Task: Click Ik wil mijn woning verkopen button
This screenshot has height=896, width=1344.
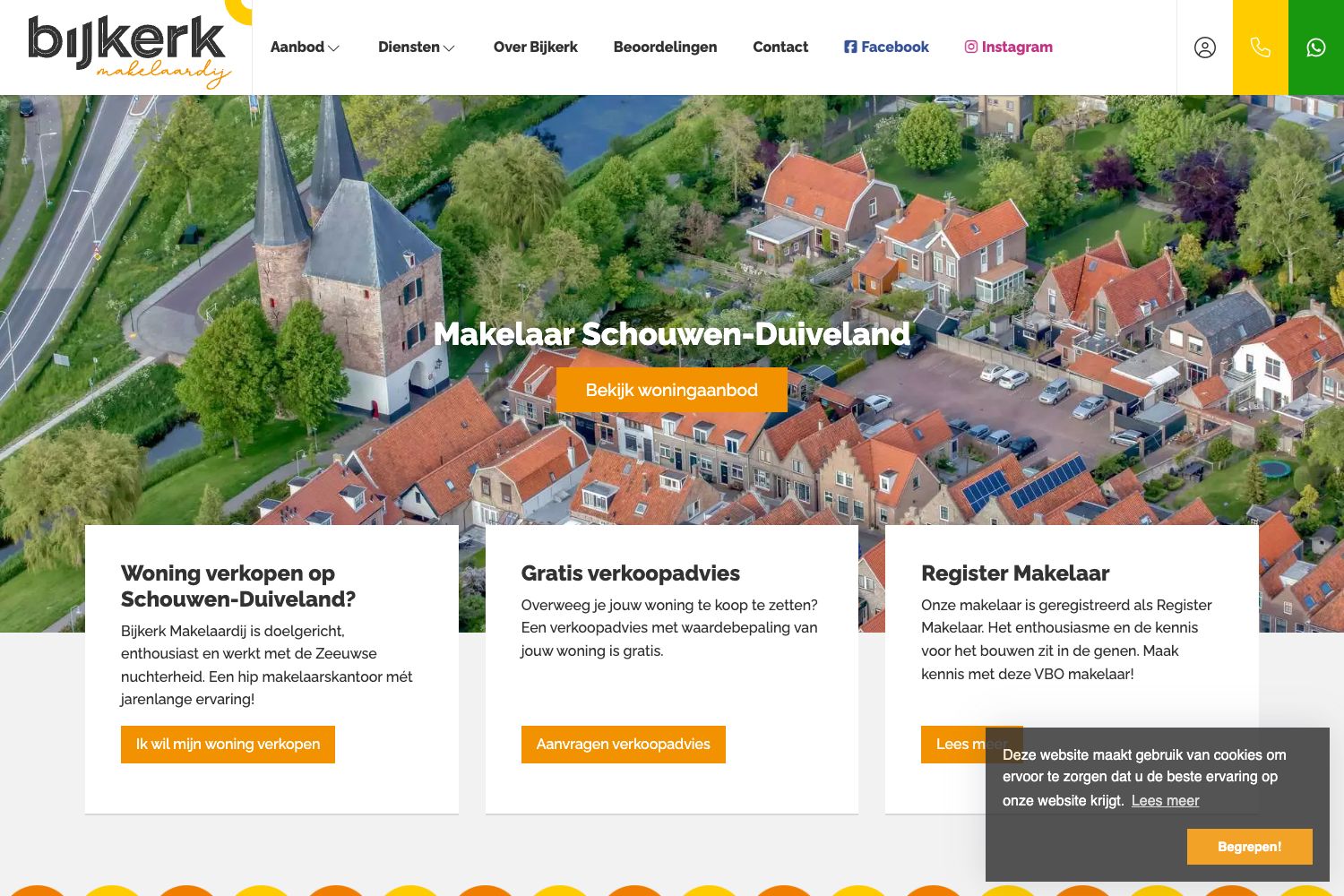Action: tap(228, 745)
